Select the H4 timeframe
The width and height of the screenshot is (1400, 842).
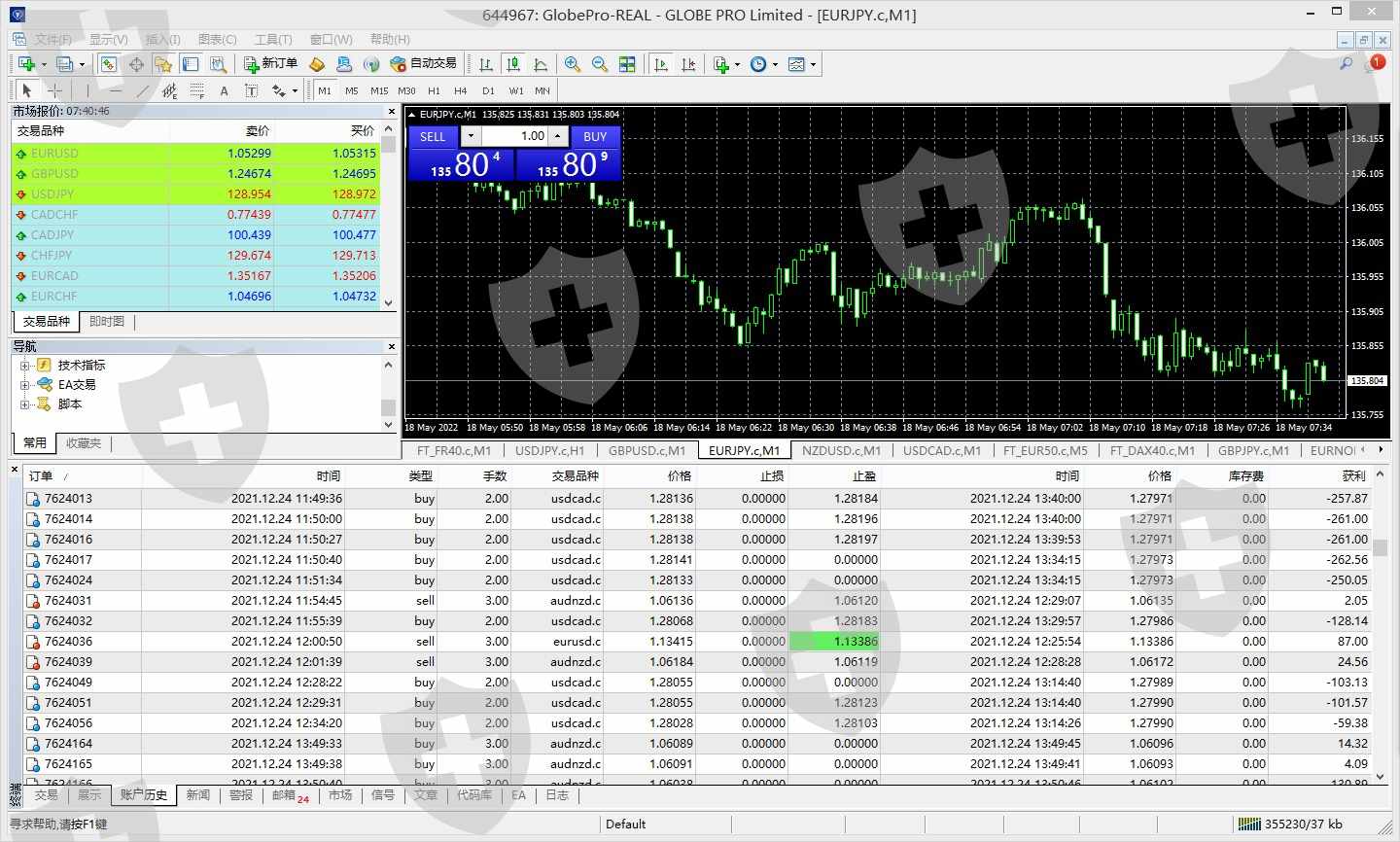pyautogui.click(x=461, y=90)
